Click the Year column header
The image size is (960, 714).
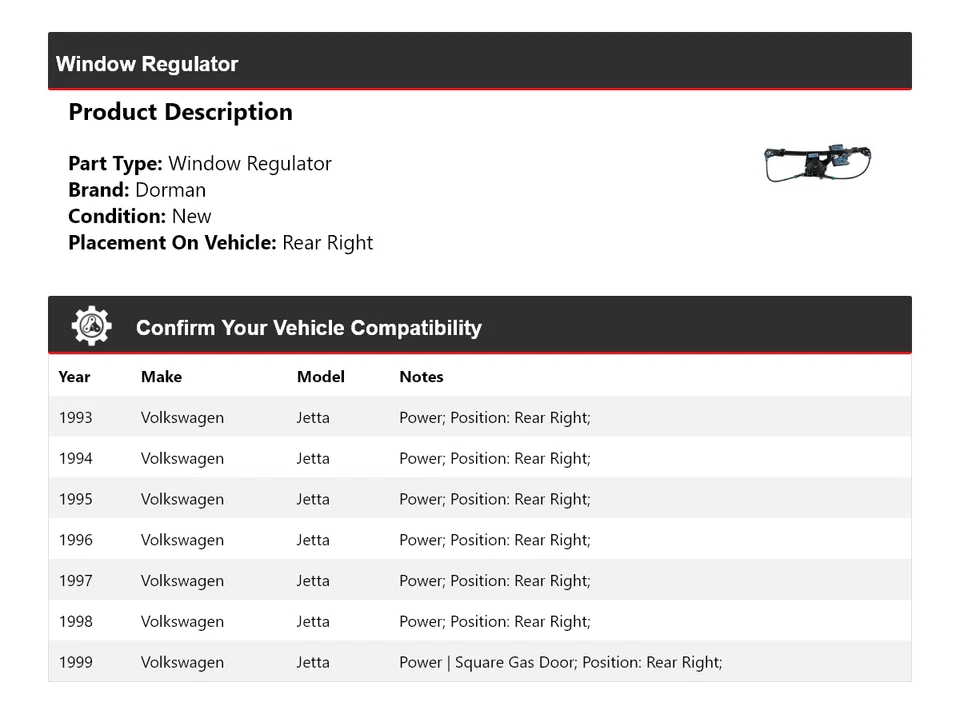click(74, 377)
